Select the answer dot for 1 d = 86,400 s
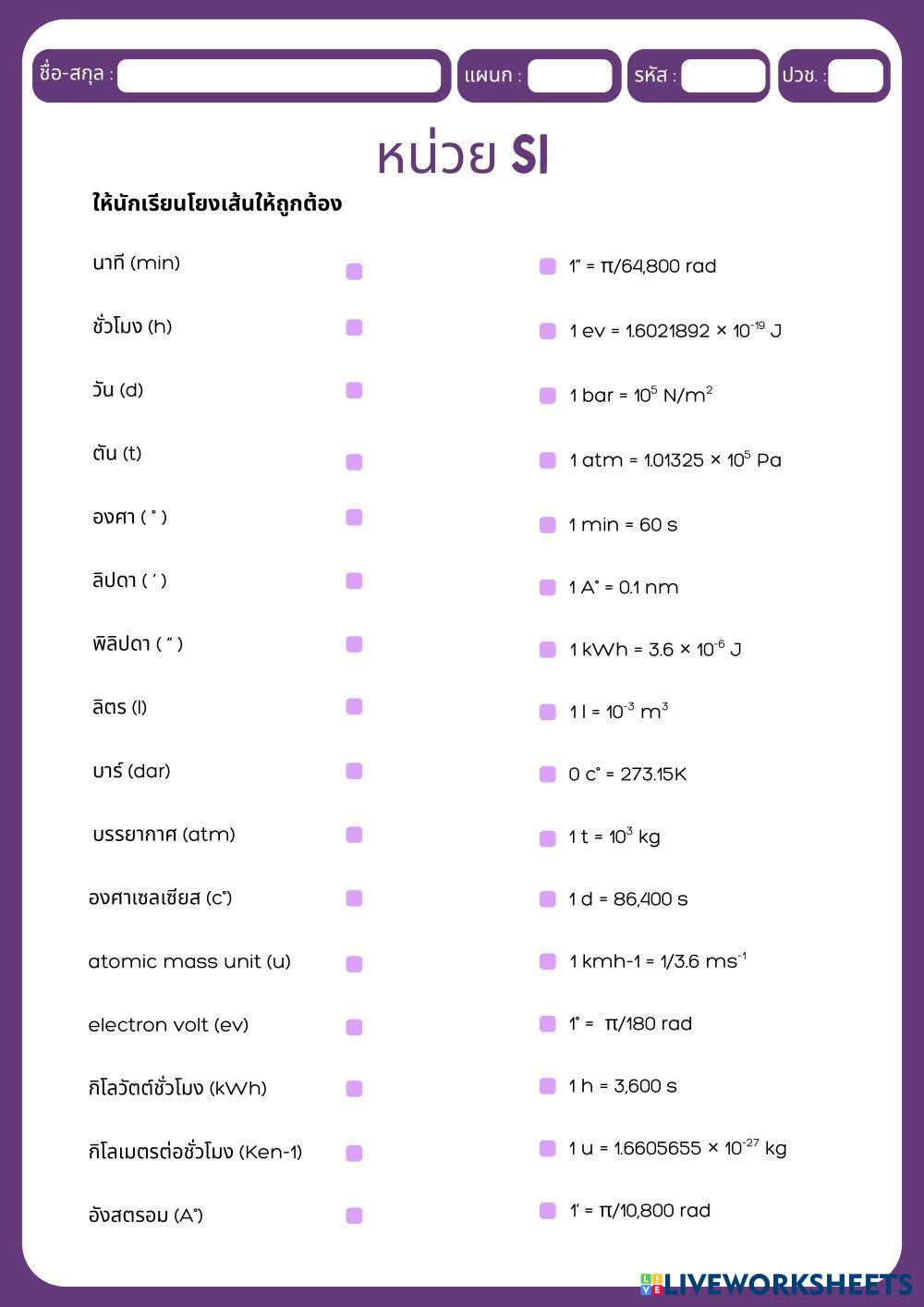Image resolution: width=924 pixels, height=1307 pixels. [x=548, y=899]
